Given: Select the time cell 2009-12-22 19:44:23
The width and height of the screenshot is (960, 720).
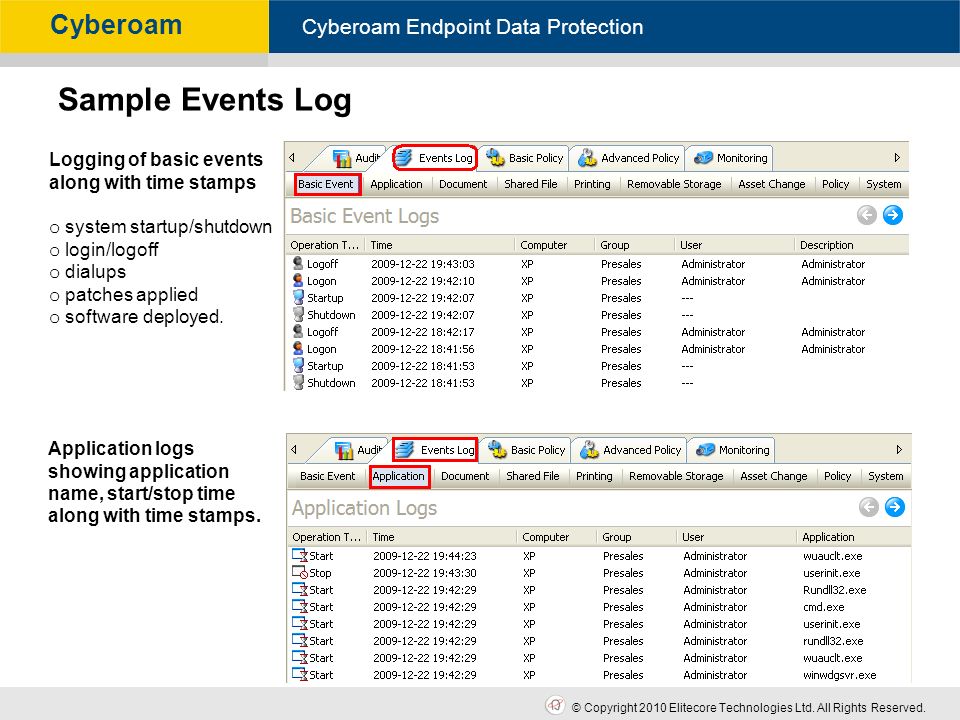Looking at the screenshot, I should coord(424,556).
